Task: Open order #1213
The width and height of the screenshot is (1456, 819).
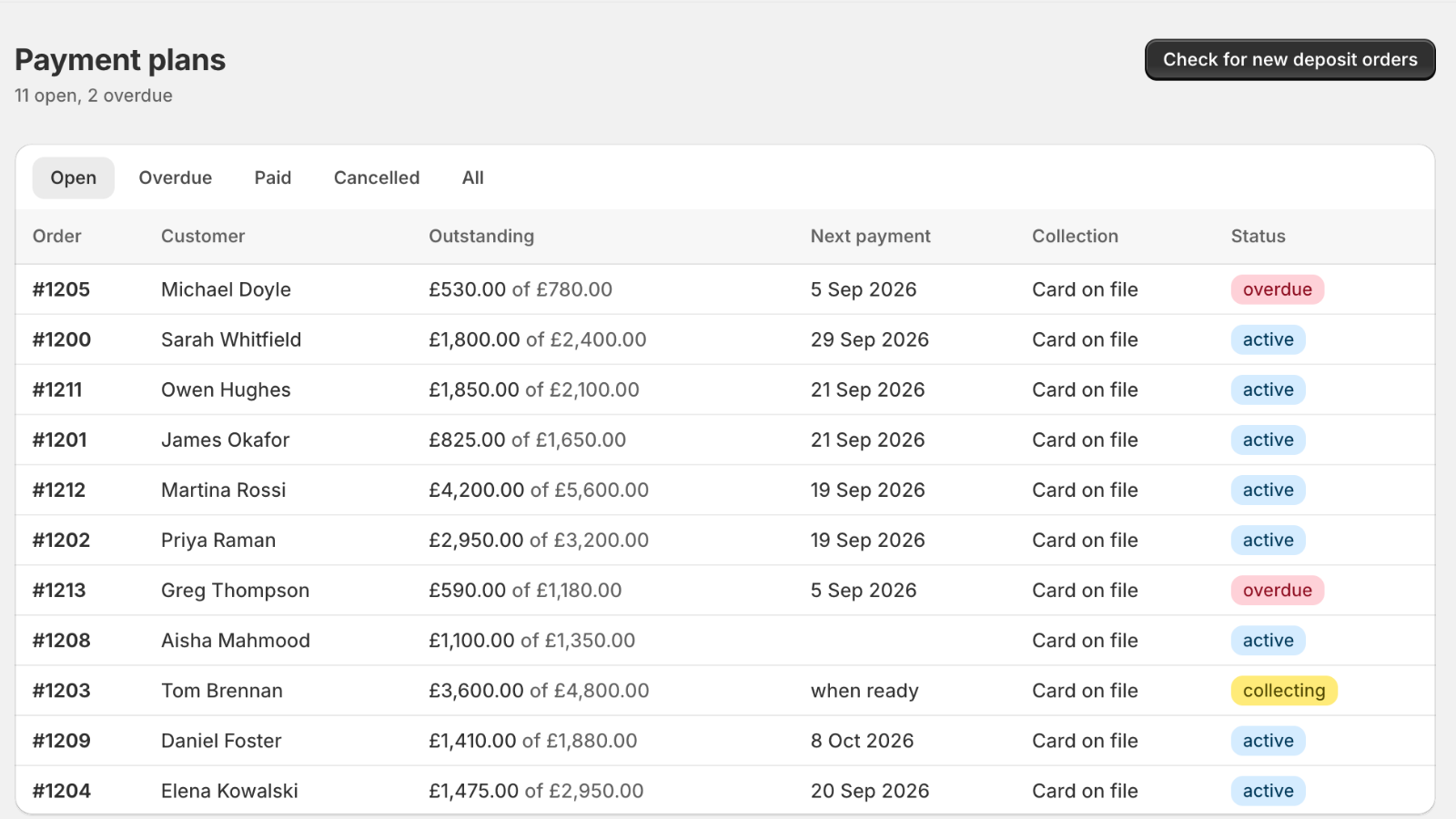Action: tap(59, 590)
